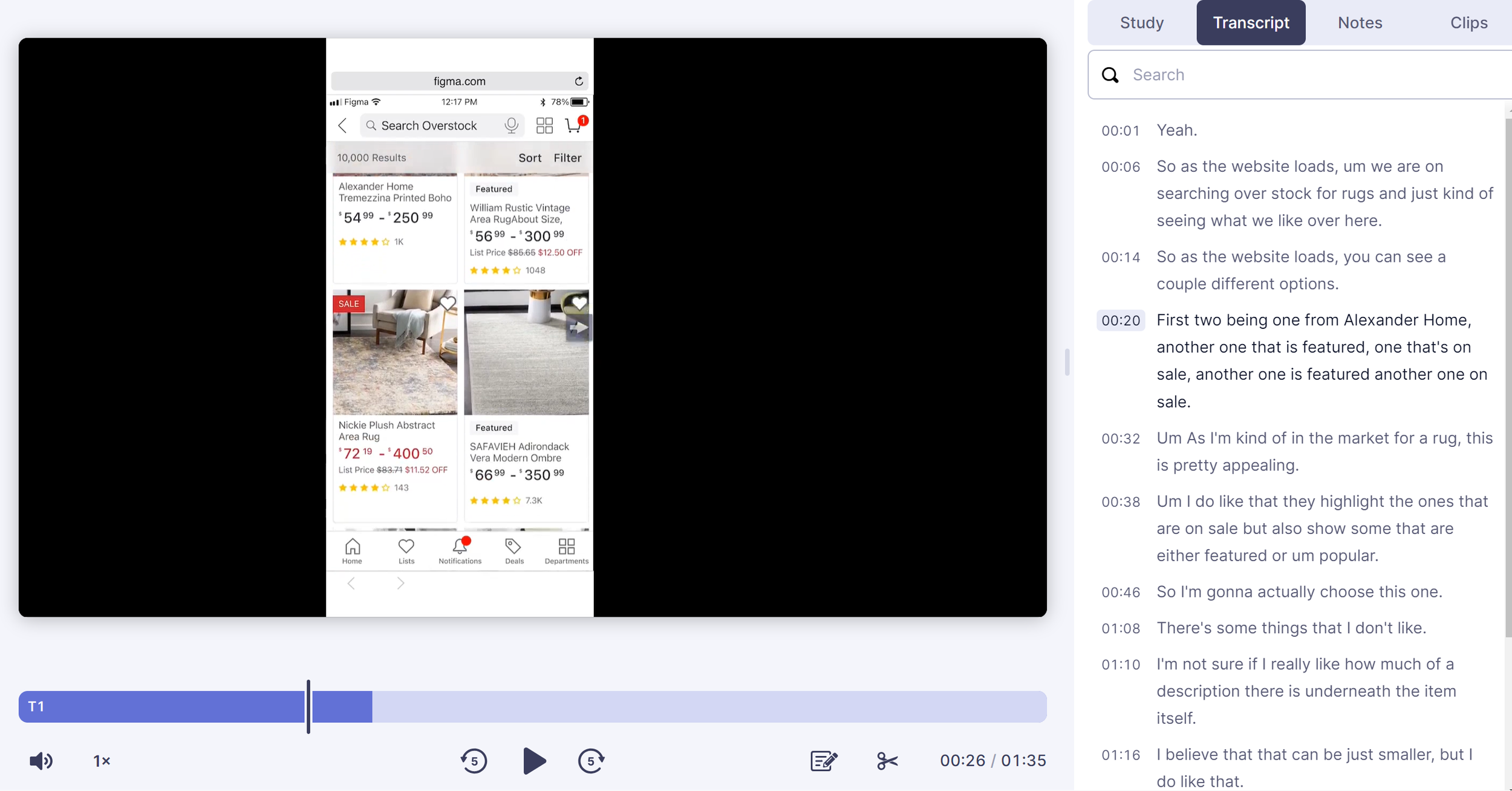
Task: Jump to the 00:20 transcript timestamp
Action: click(x=1120, y=320)
